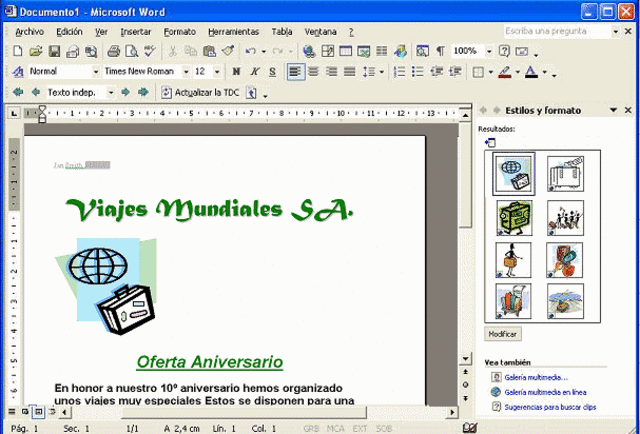
Task: Open the Tables and Borders toolbar
Action: tap(327, 51)
